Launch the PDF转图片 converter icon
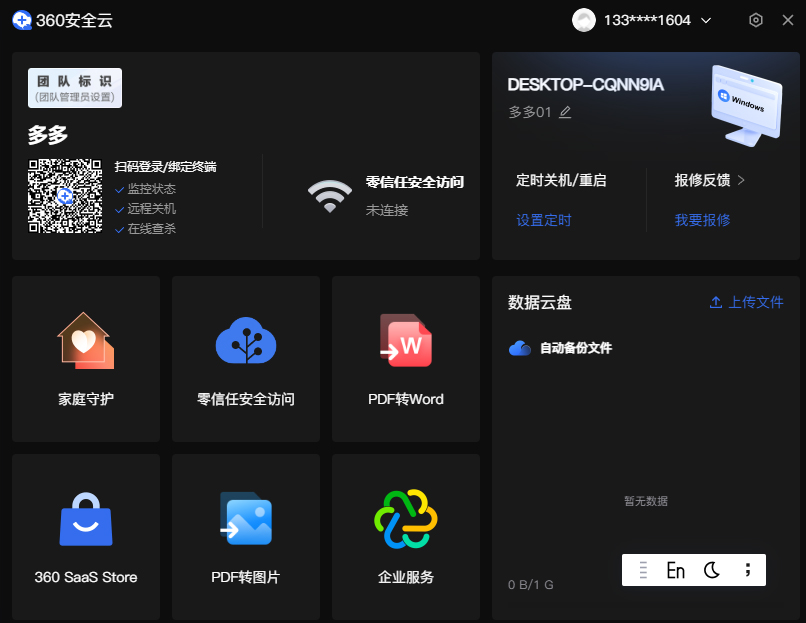Image resolution: width=806 pixels, height=623 pixels. [x=246, y=518]
